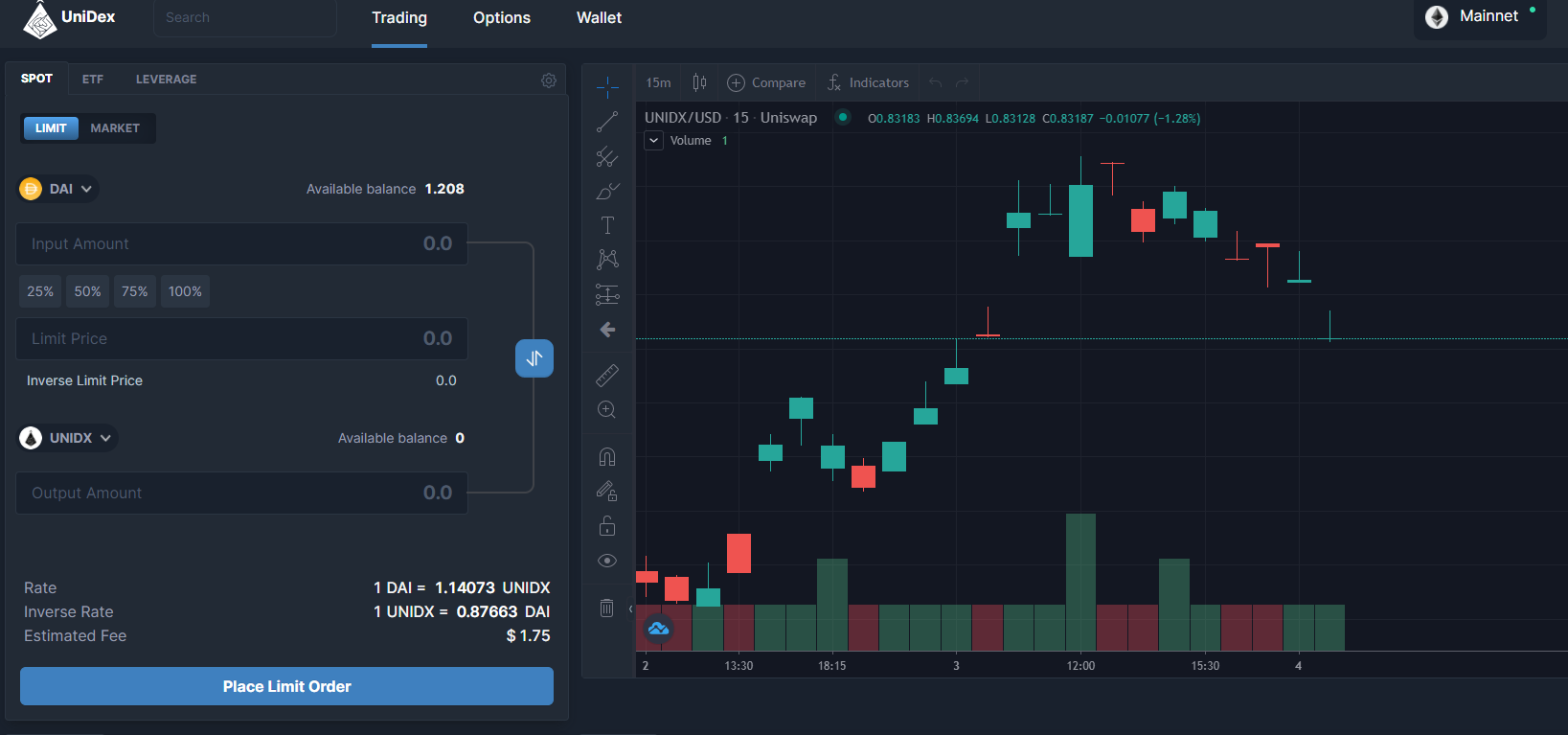Image resolution: width=1568 pixels, height=735 pixels.
Task: Click the green market status dot
Action: click(x=843, y=117)
